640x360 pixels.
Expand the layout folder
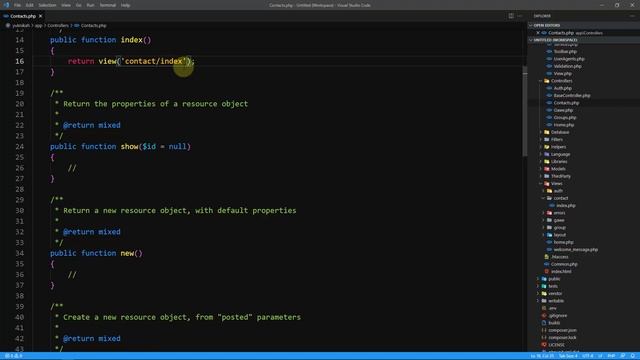560,235
